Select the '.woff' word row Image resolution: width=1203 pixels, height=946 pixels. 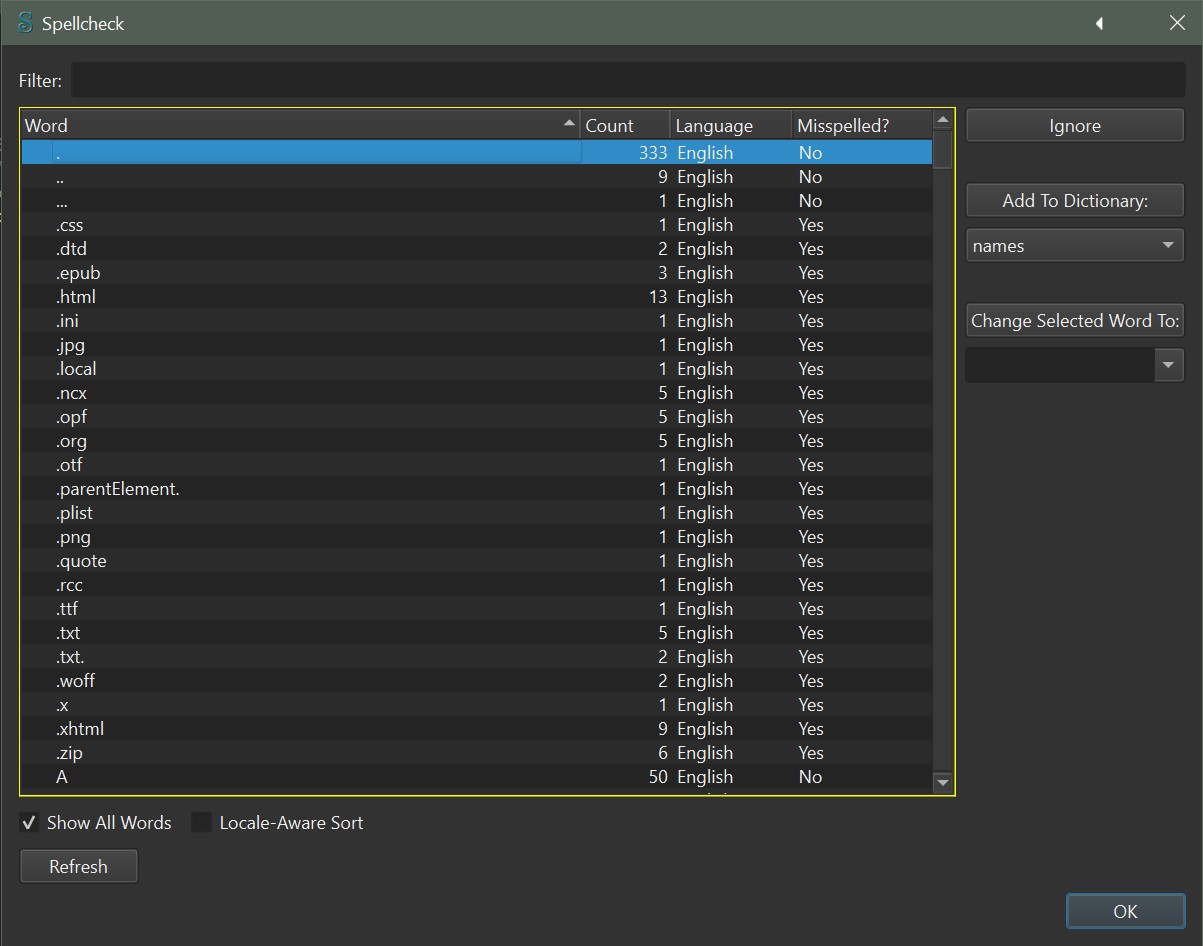tap(477, 681)
